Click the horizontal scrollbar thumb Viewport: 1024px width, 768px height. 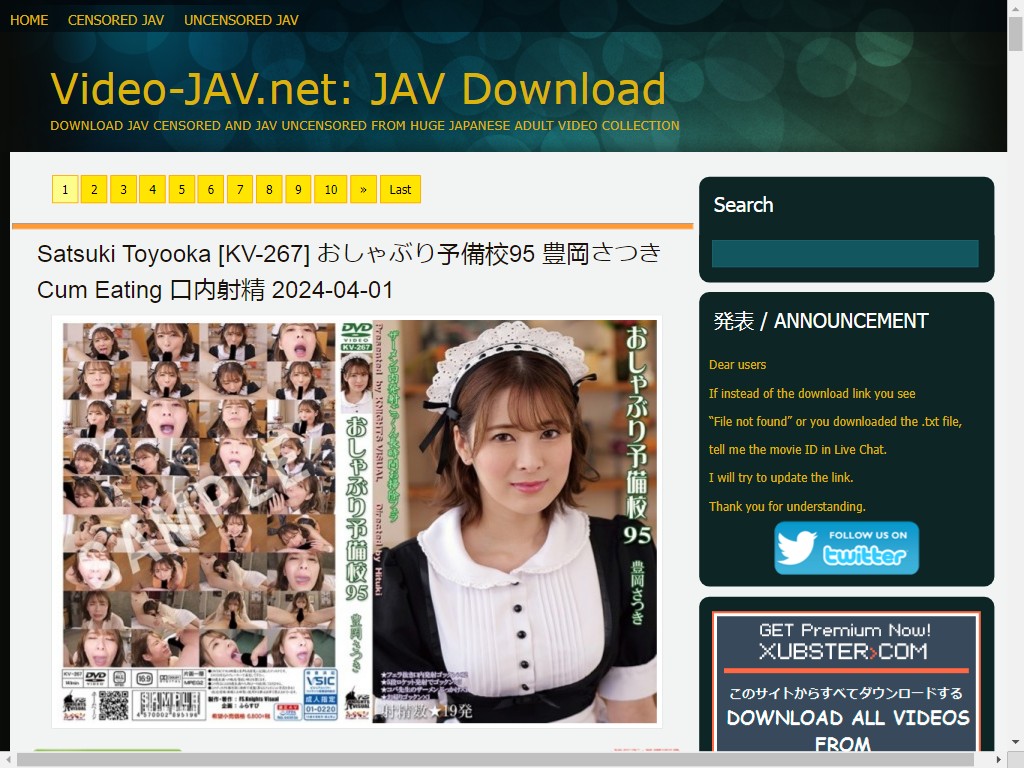[495, 760]
